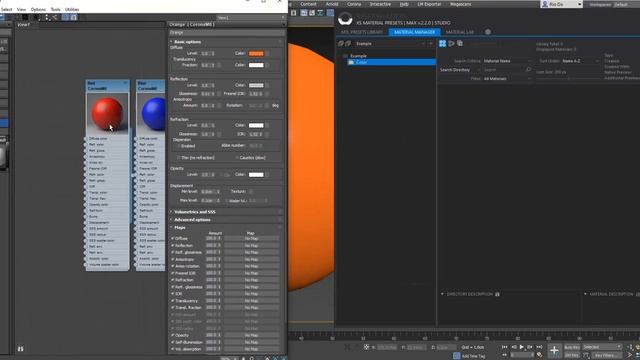Screen dimensions: 640x360
Task: Click the second library icon left of Example
Action: (348, 43)
